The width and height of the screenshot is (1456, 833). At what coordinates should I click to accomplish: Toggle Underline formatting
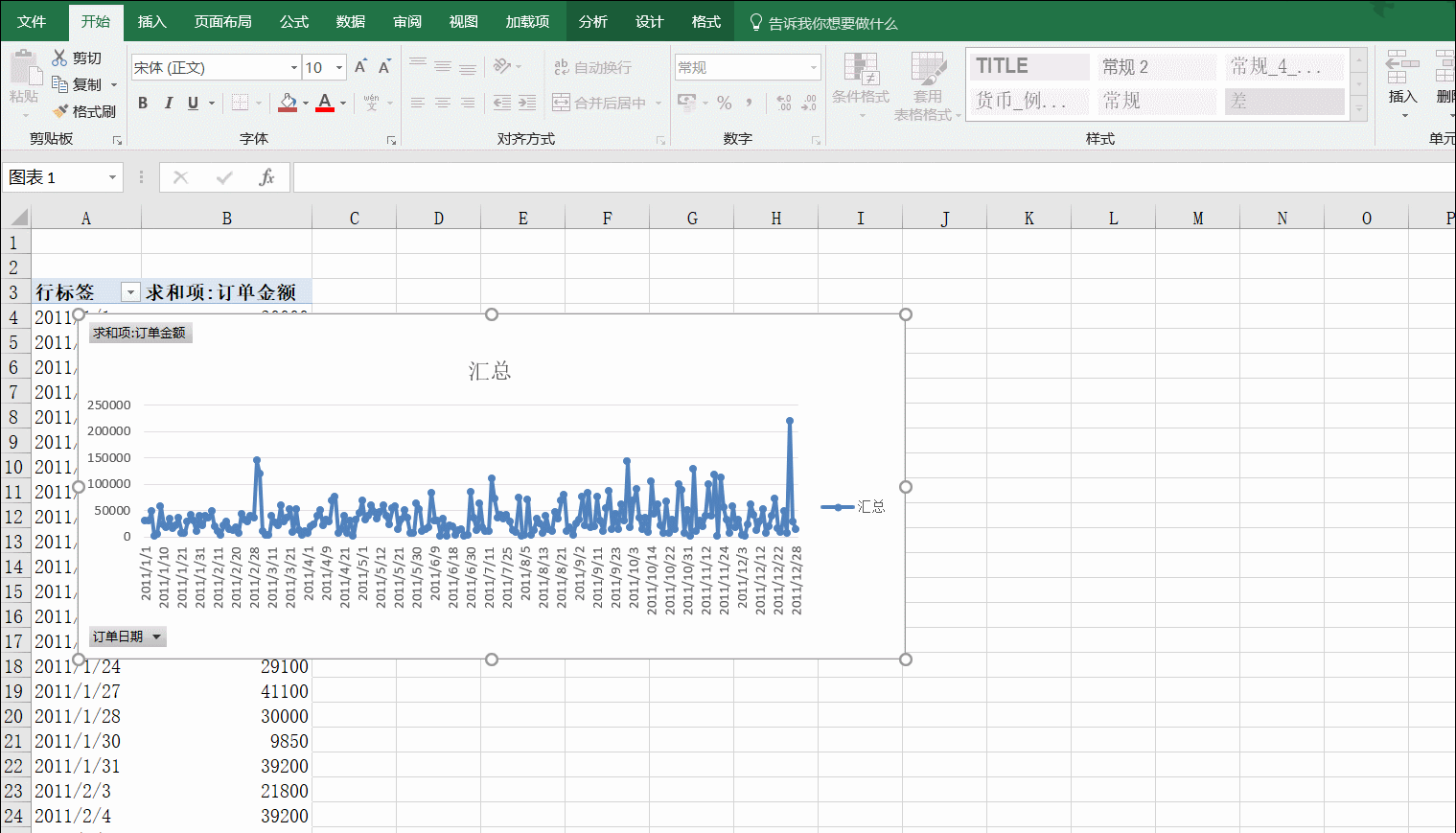point(193,103)
